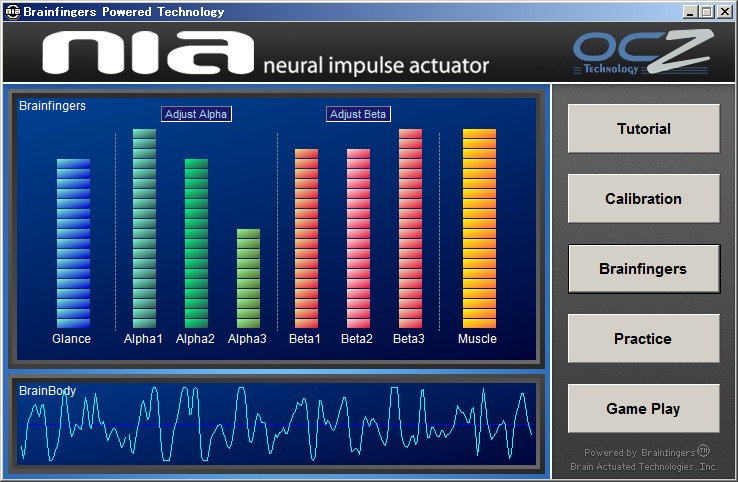Viewport: 738px width, 482px height.
Task: Click the NIA logo in header
Action: [148, 53]
